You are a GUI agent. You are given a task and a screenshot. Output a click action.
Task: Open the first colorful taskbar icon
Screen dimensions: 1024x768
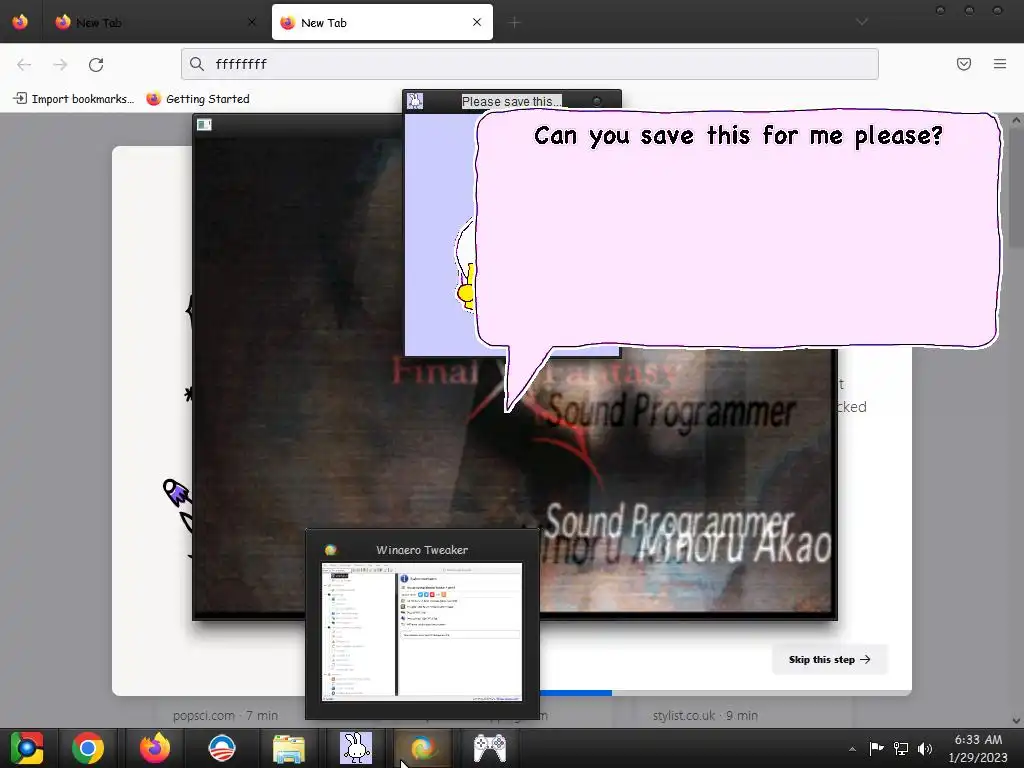27,748
